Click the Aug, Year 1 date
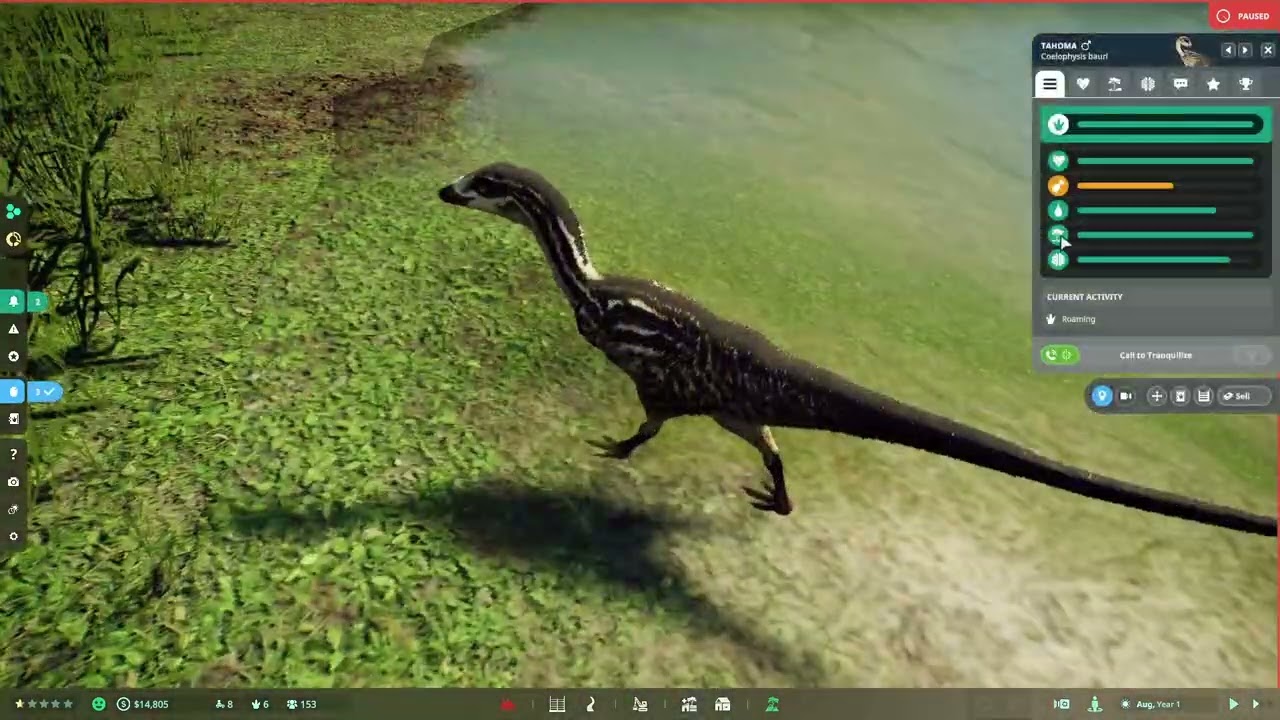The image size is (1280, 720). pos(1158,704)
